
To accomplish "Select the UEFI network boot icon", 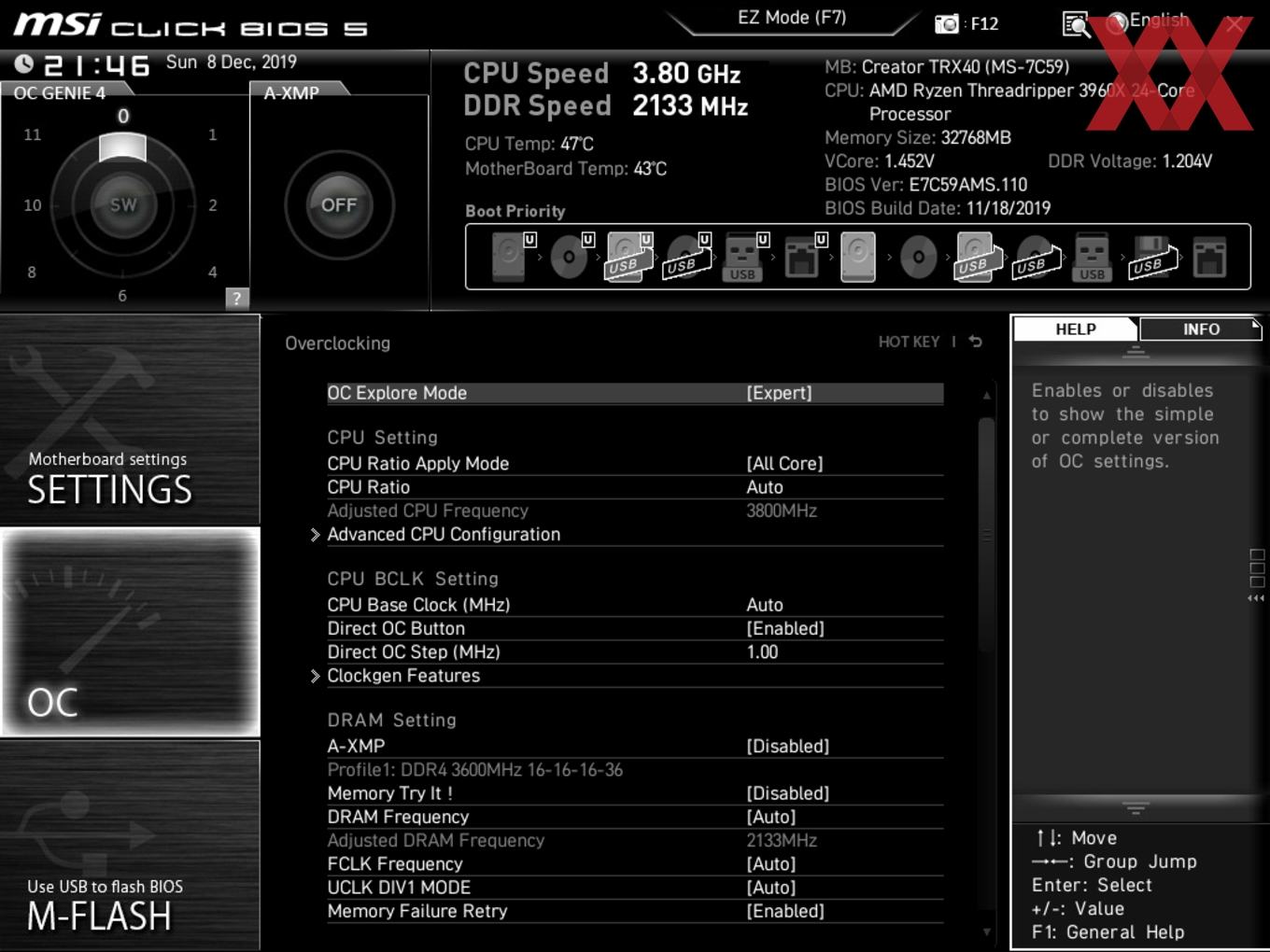I will click(x=804, y=256).
